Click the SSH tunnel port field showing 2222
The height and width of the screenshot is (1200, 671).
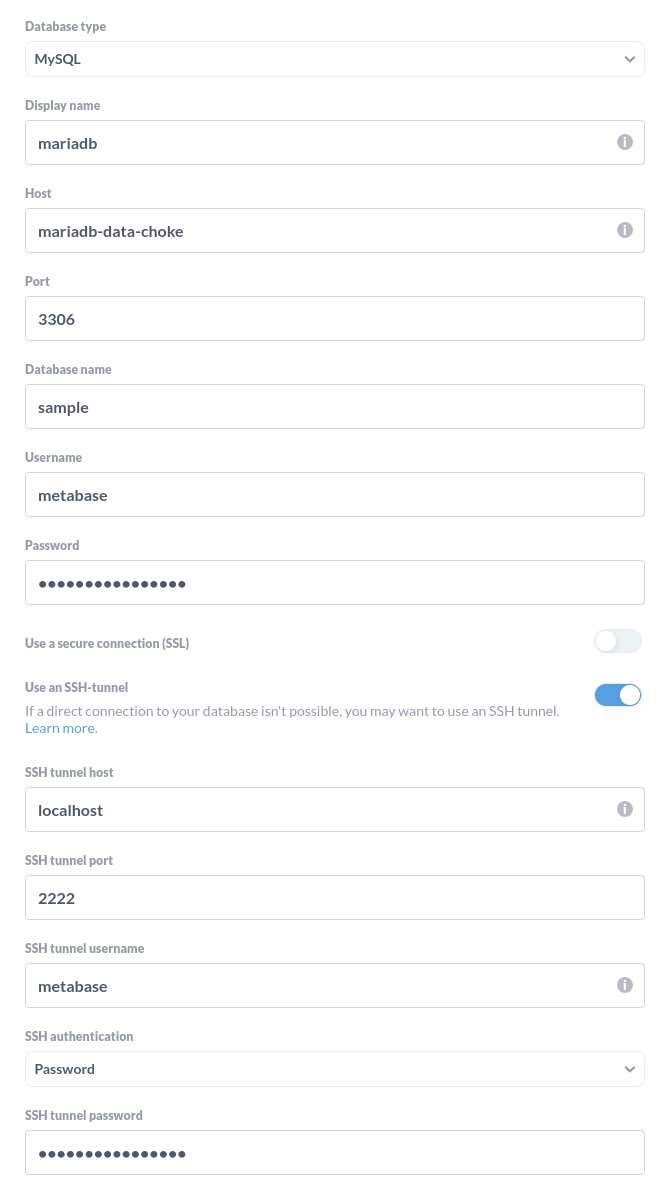tap(335, 897)
